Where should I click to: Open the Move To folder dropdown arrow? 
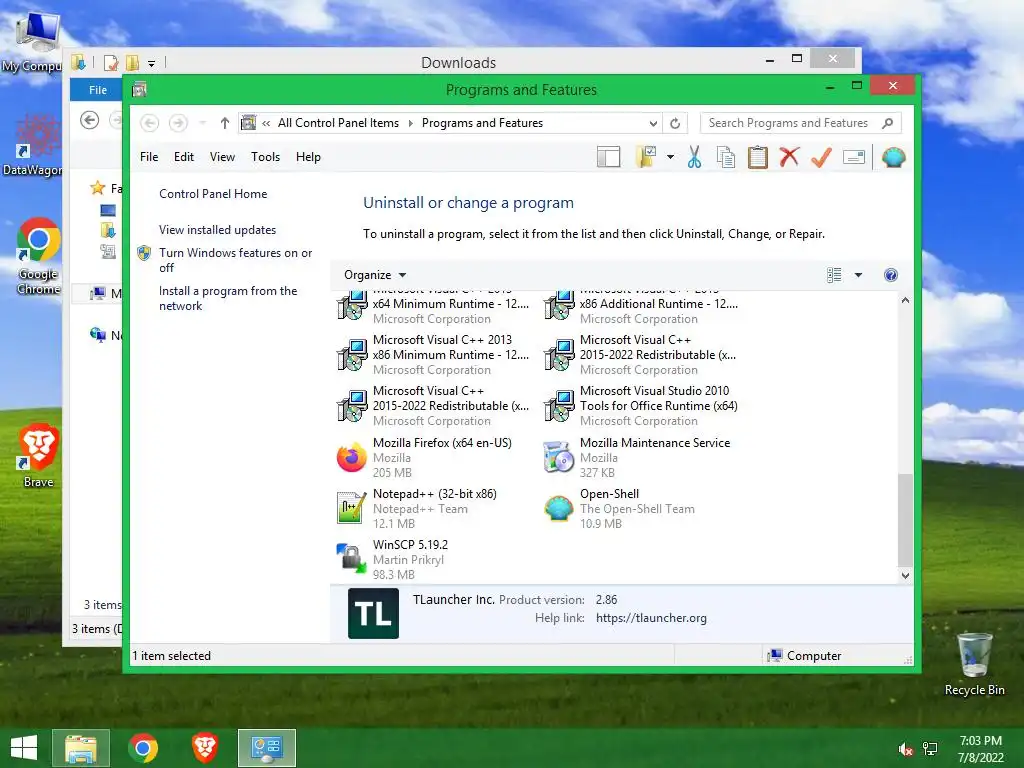[x=670, y=157]
